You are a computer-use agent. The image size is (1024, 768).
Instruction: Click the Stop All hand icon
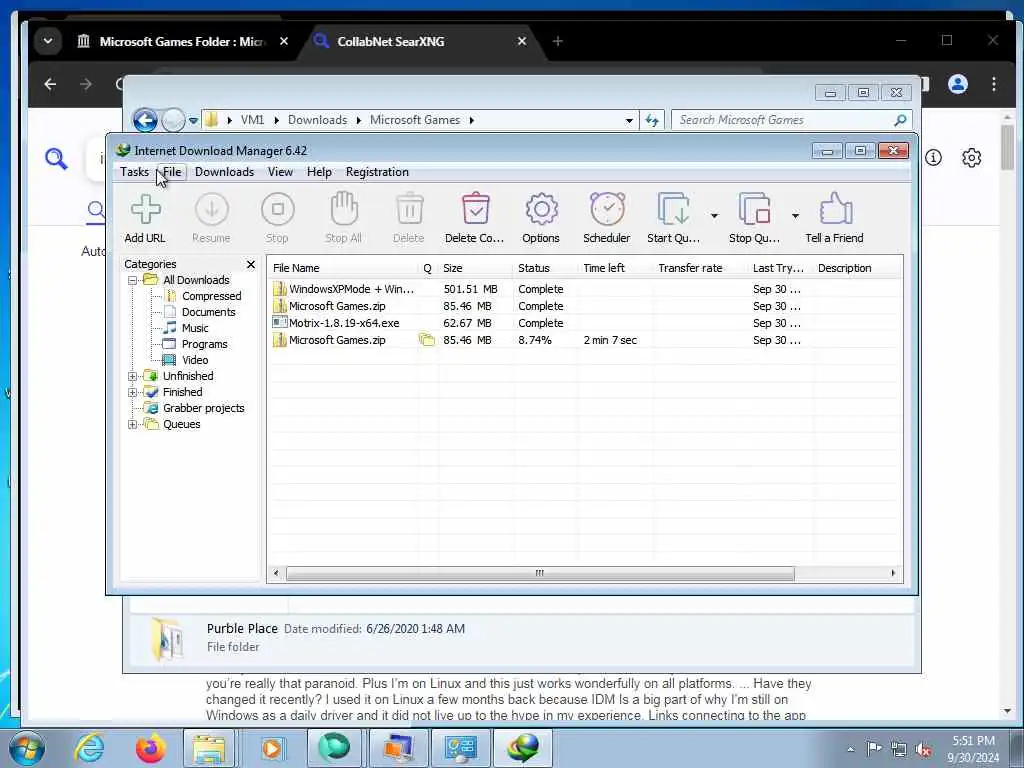click(344, 209)
